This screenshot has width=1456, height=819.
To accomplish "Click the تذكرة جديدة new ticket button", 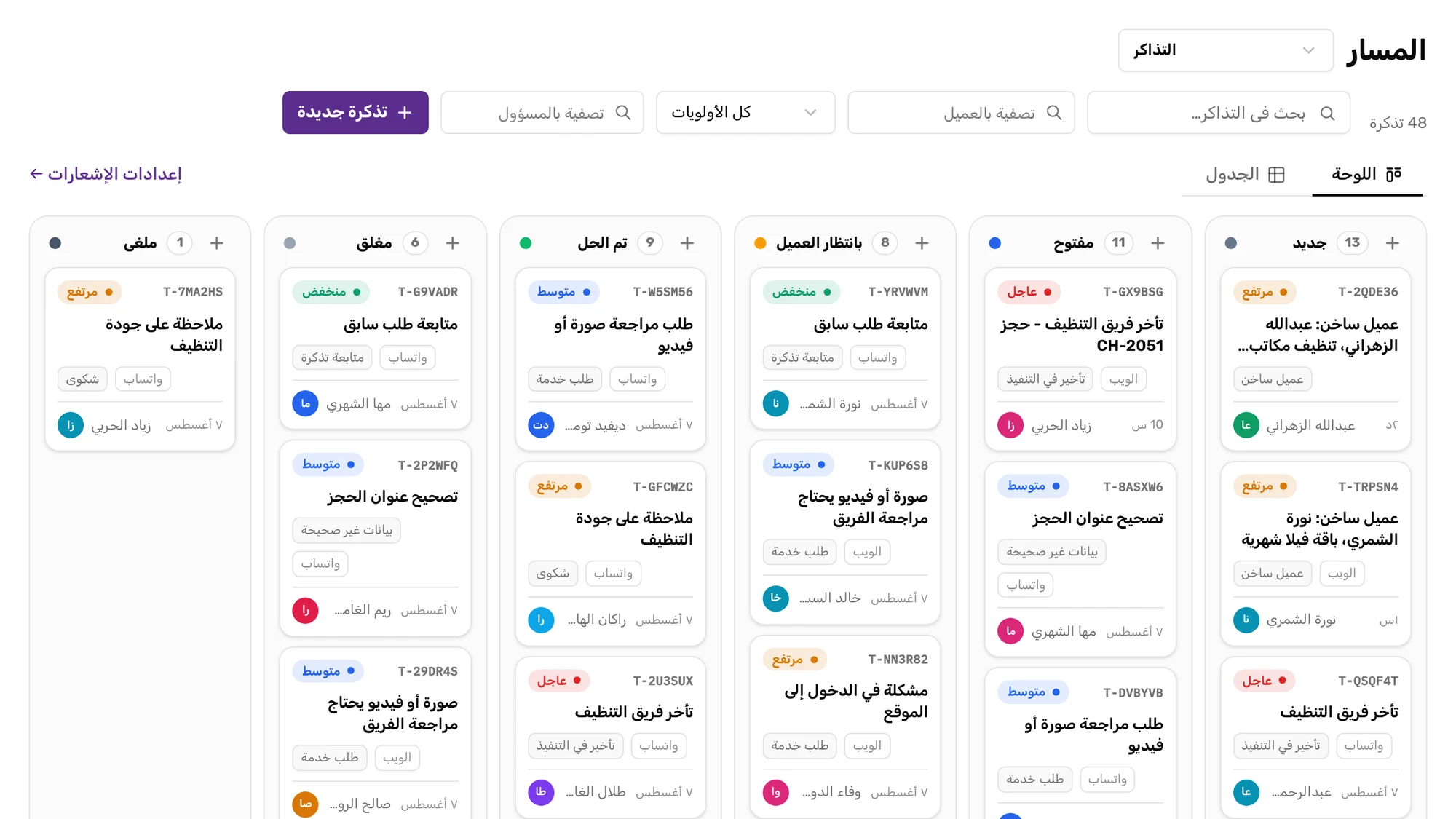I will (x=355, y=112).
